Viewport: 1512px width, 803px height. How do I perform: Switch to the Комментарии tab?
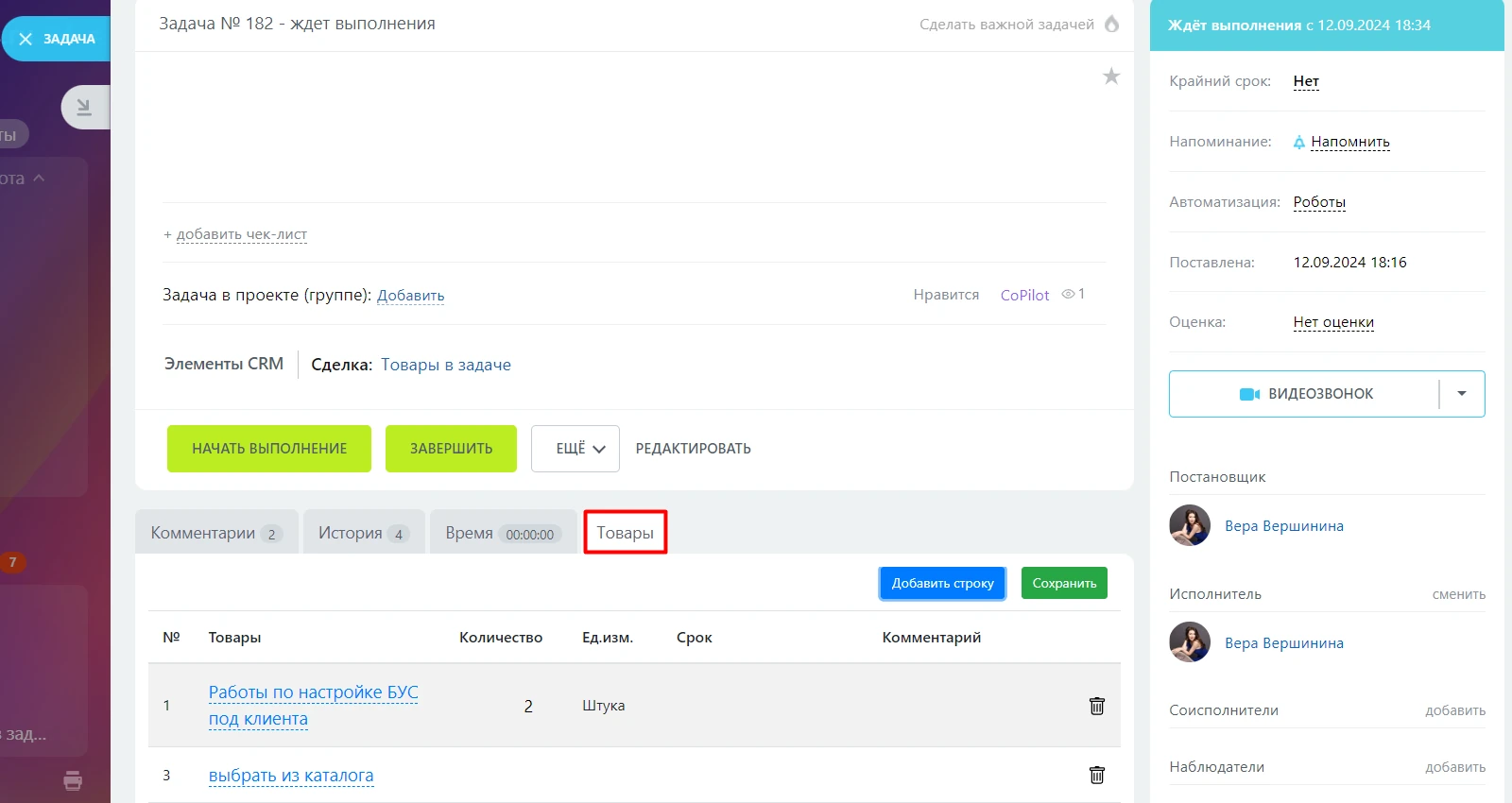pos(216,533)
